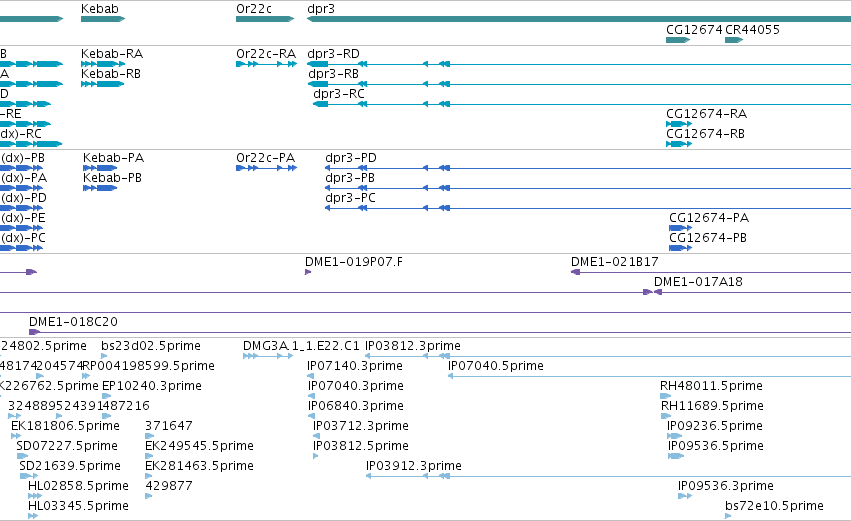Select the Kebab-PB protein label
This screenshot has width=851, height=521.
(112, 178)
